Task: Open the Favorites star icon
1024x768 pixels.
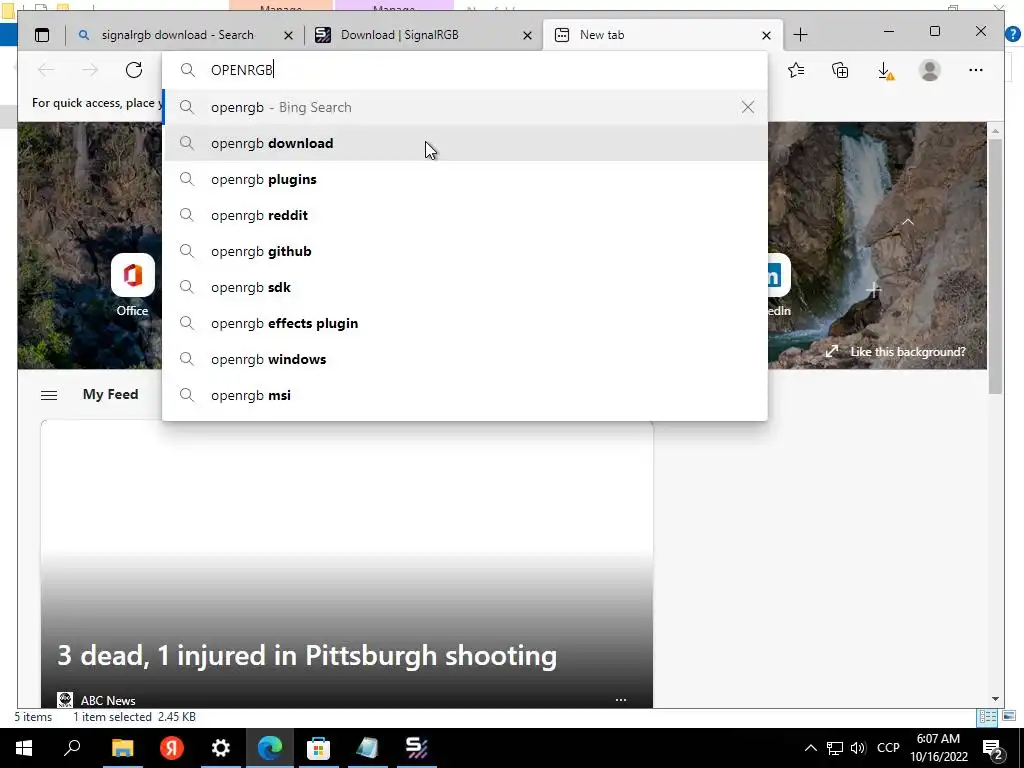Action: click(796, 70)
